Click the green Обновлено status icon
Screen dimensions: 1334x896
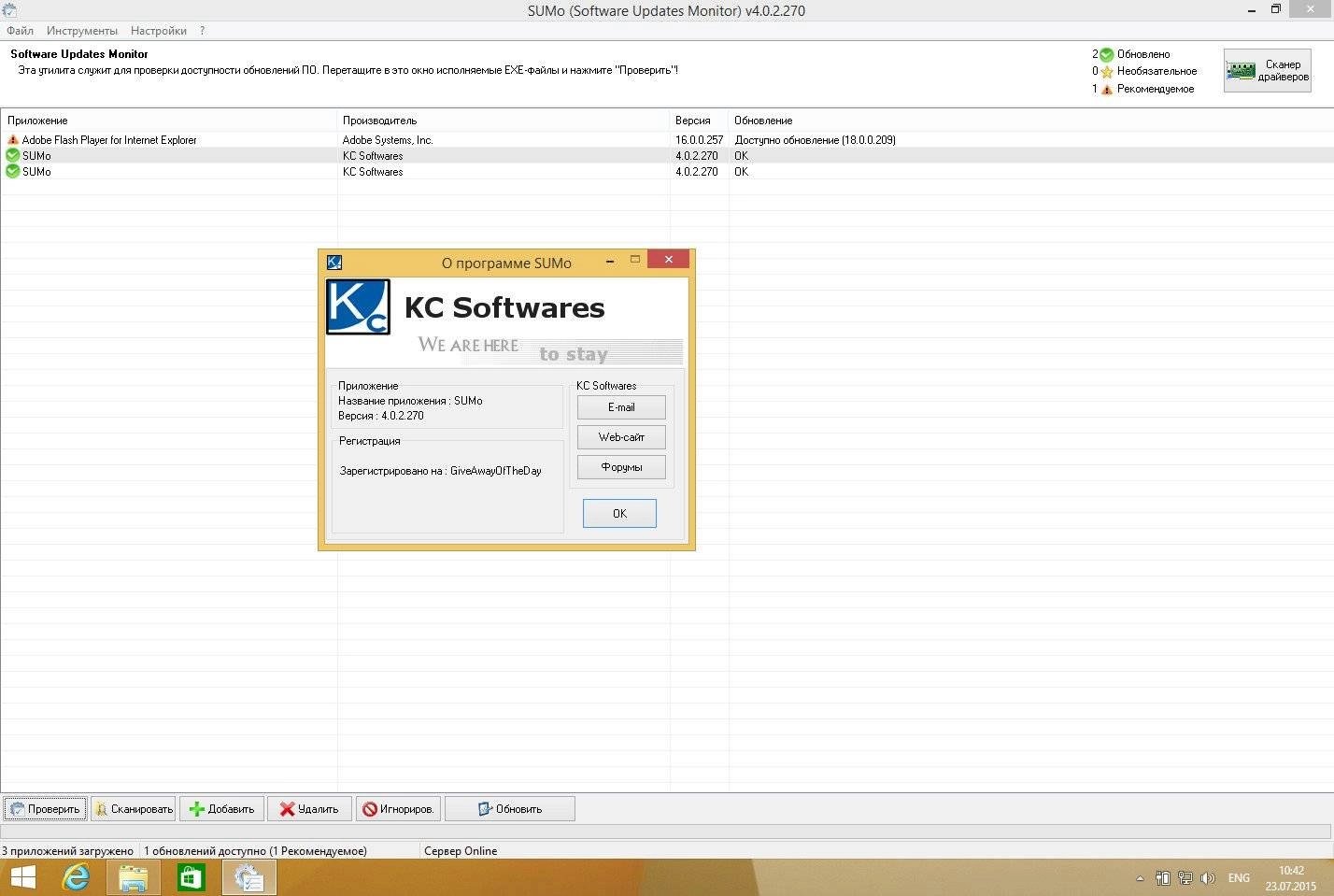pos(1107,54)
